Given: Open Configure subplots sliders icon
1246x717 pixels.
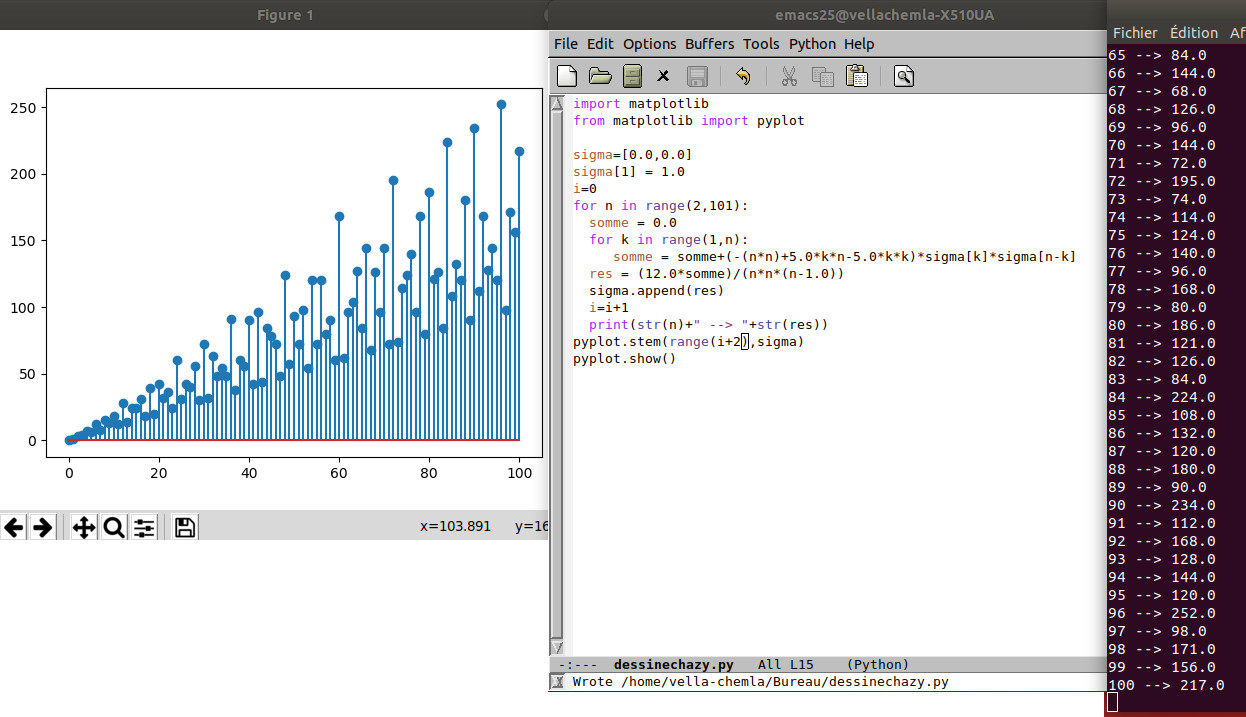Looking at the screenshot, I should 145,527.
